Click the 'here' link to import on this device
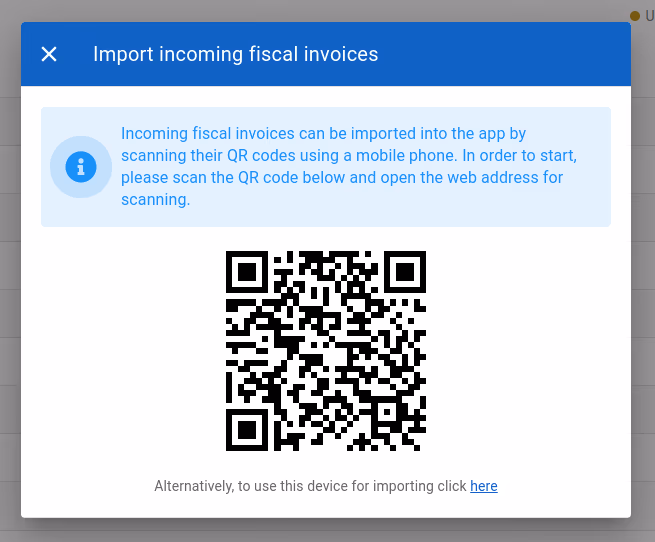Image resolution: width=655 pixels, height=542 pixels. [x=484, y=486]
